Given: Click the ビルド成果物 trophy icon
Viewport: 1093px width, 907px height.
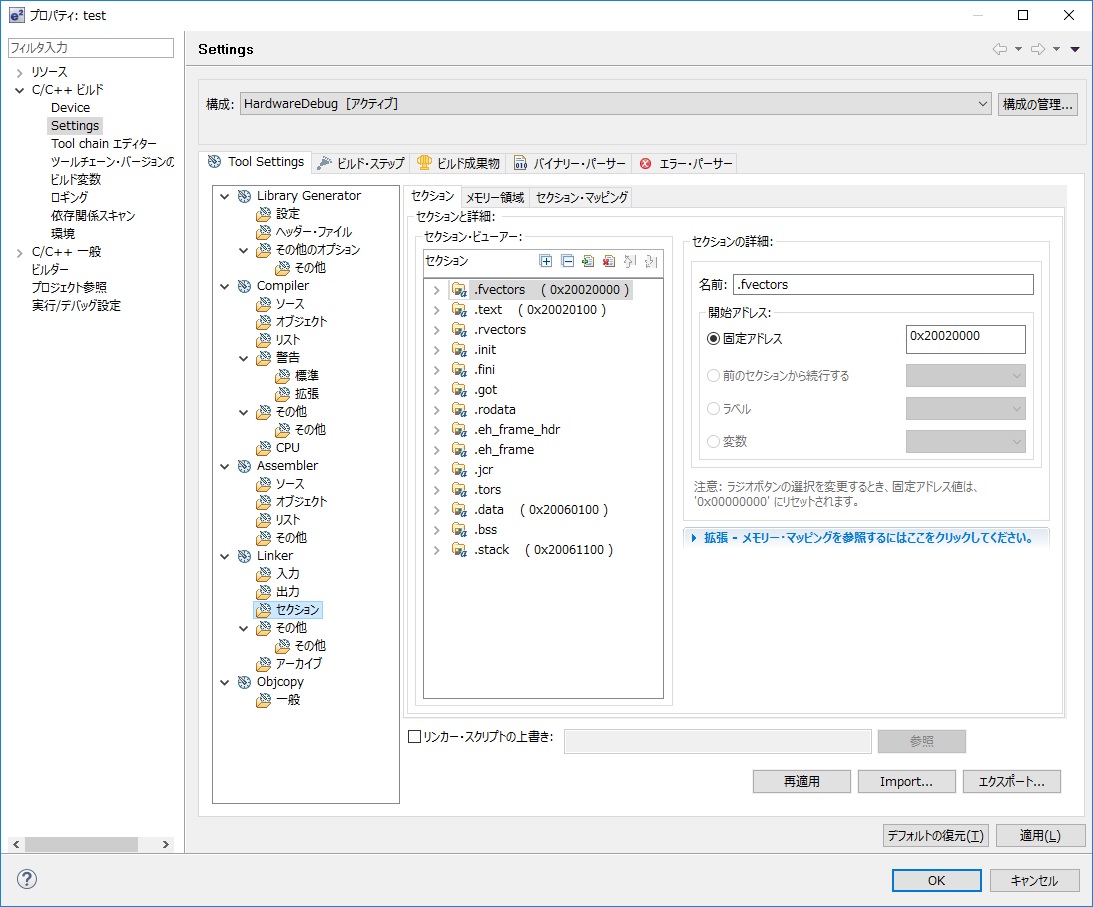Looking at the screenshot, I should tap(424, 163).
